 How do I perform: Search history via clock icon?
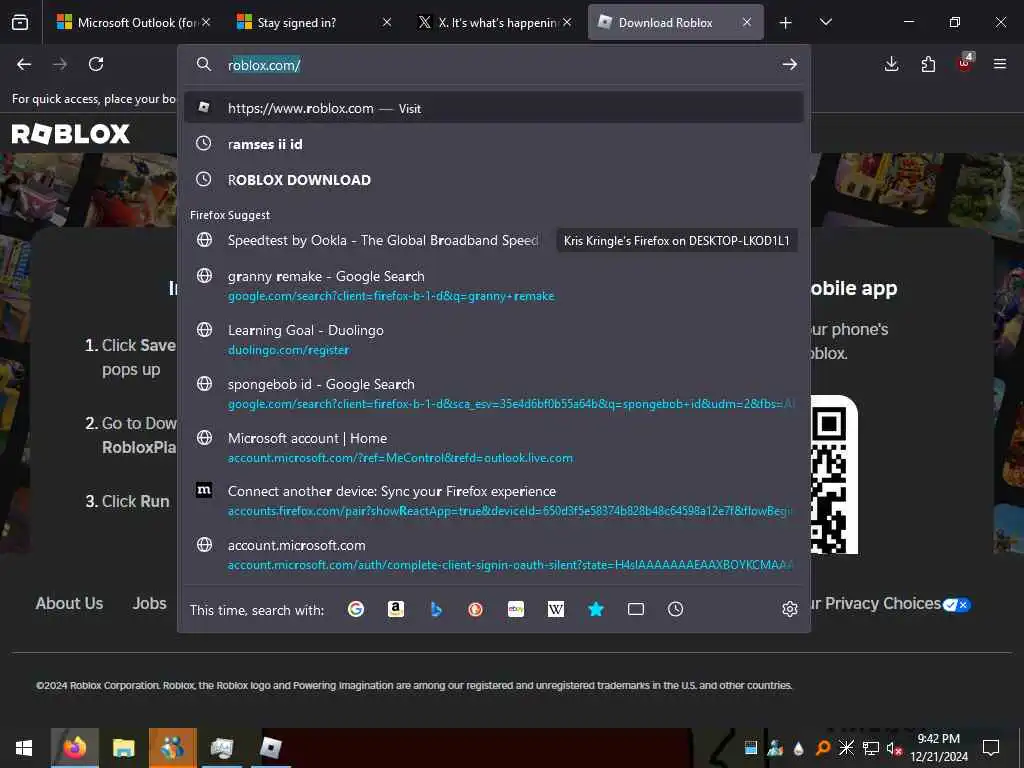pyautogui.click(x=675, y=609)
